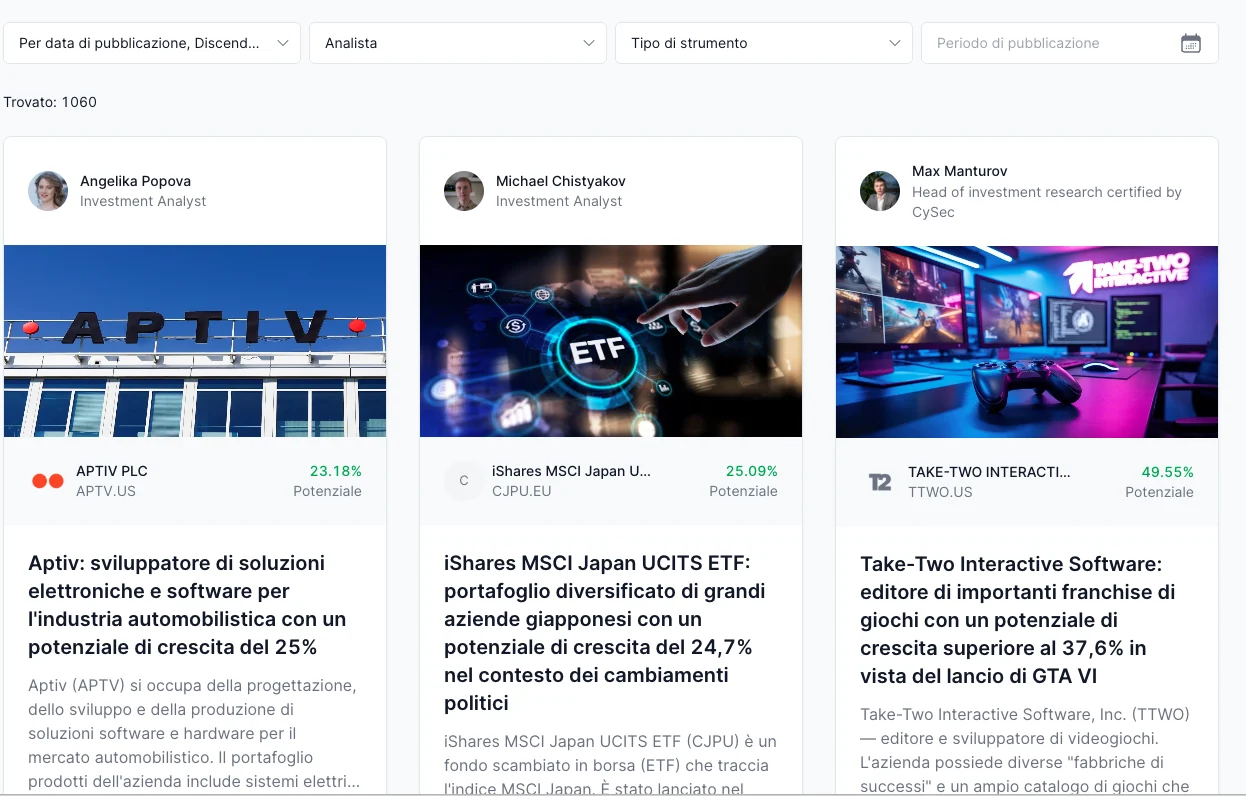The height and width of the screenshot is (796, 1246).
Task: Open Michael Chistyakov's profile avatar
Action: tap(464, 191)
